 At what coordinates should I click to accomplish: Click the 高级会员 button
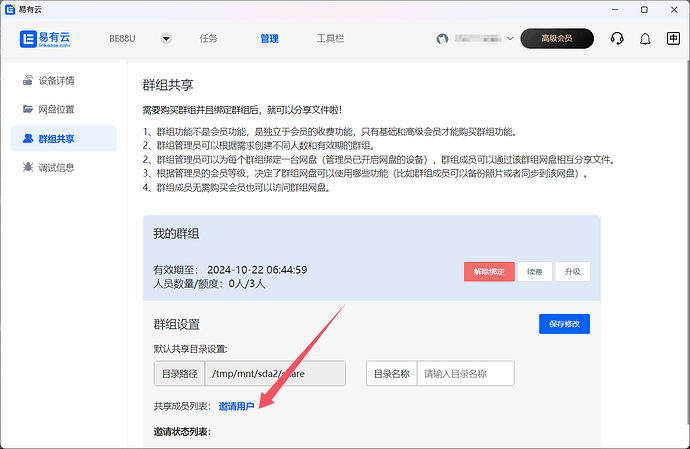point(557,39)
